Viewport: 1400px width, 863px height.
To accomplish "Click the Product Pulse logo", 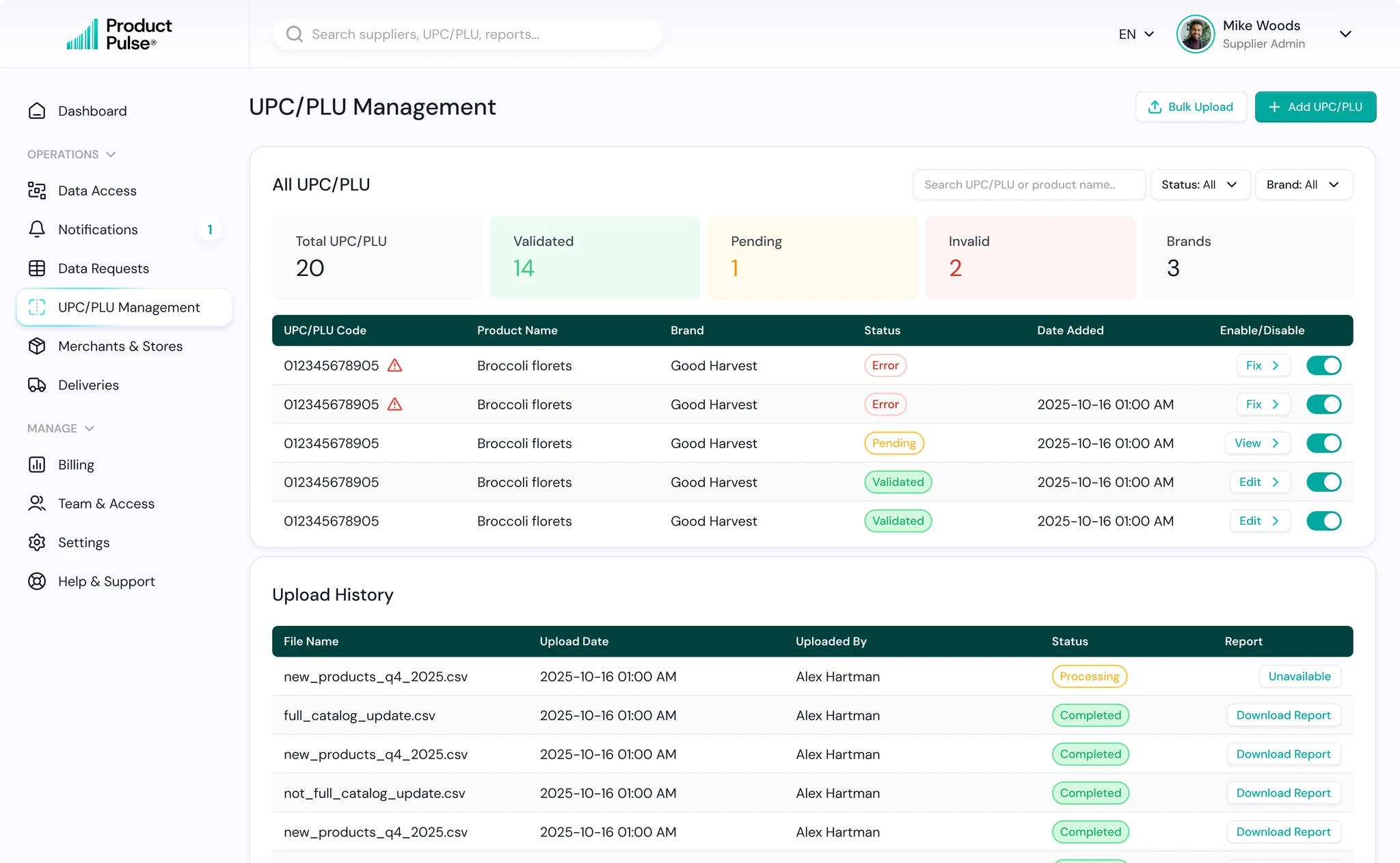I will pos(119,34).
